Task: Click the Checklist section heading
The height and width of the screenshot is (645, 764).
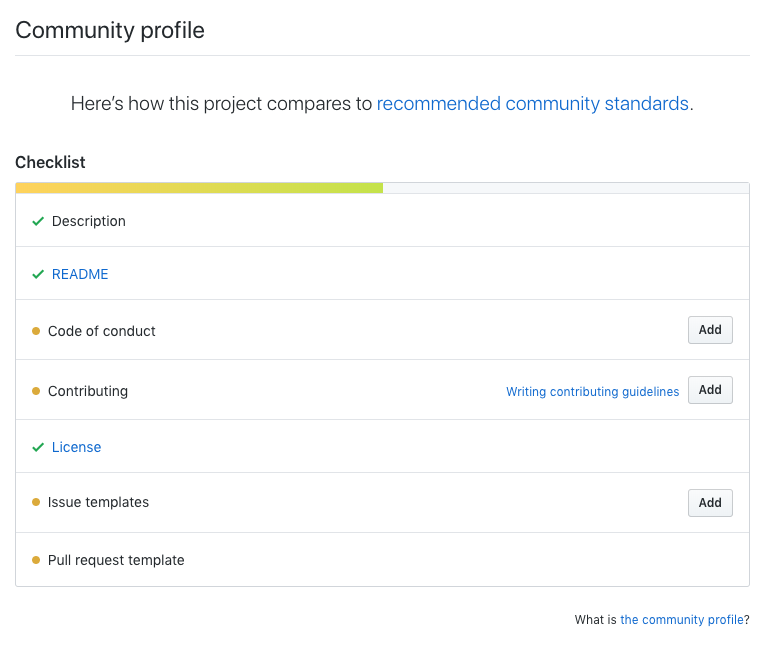Action: point(50,162)
